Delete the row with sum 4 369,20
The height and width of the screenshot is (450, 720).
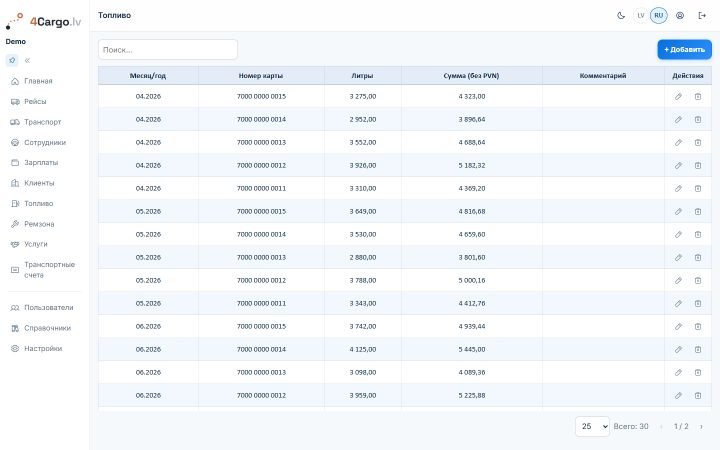(x=698, y=188)
